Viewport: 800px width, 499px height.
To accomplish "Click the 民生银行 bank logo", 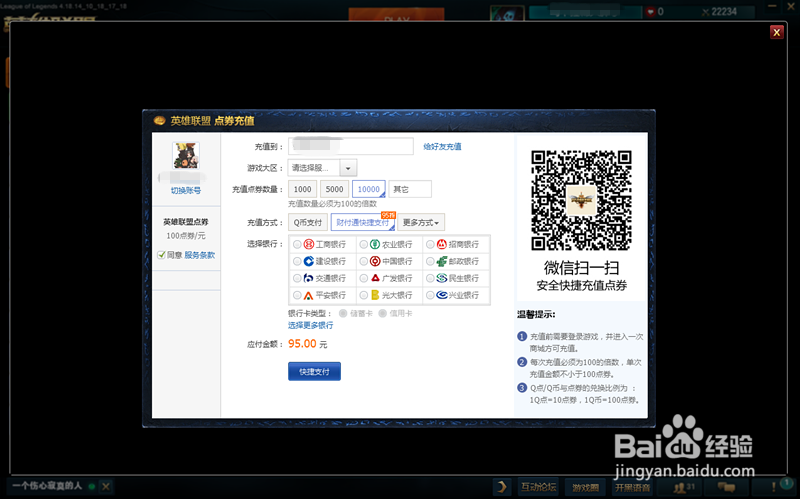I will (442, 278).
